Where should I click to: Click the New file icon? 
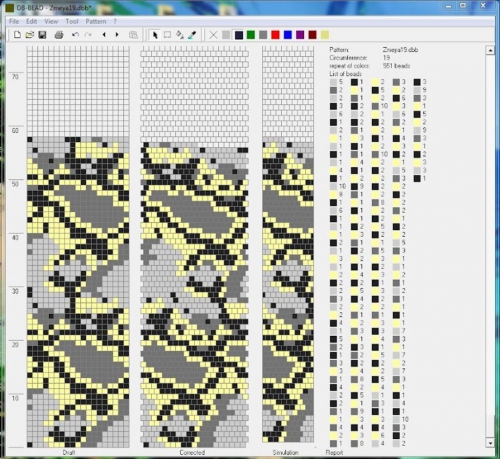pos(17,35)
